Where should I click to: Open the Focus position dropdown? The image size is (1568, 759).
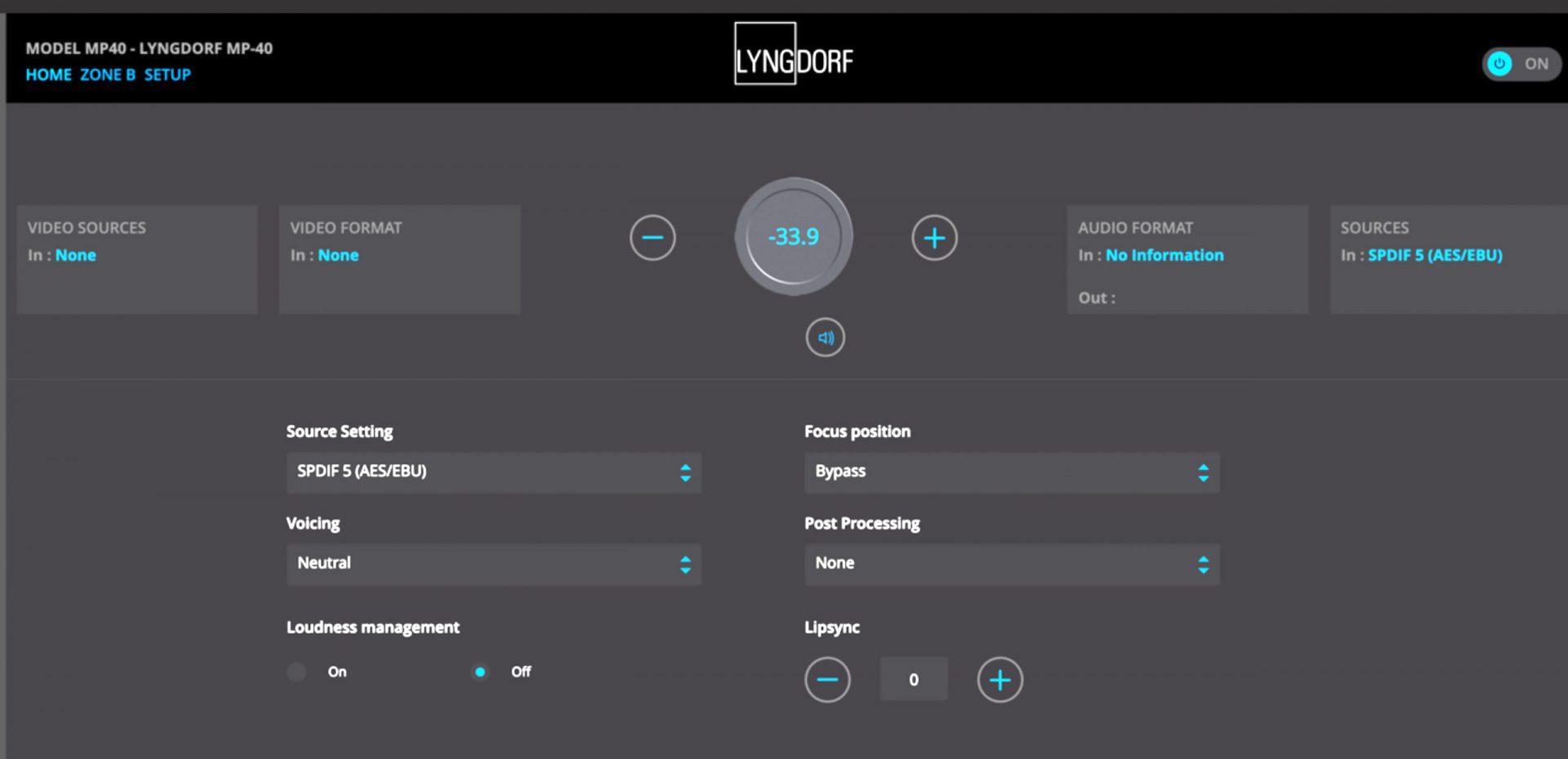[x=1012, y=472]
